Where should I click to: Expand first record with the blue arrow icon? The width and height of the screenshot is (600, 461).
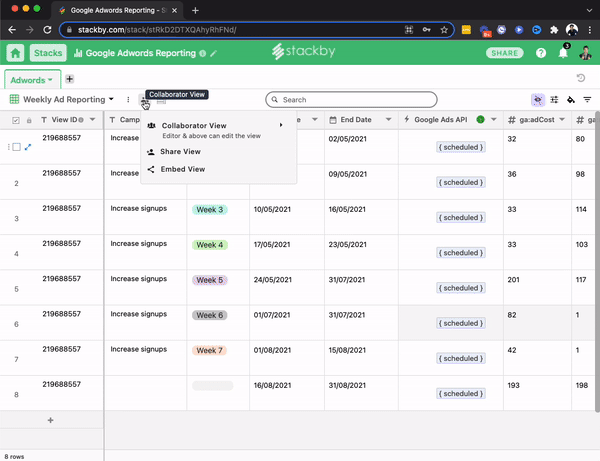point(28,147)
